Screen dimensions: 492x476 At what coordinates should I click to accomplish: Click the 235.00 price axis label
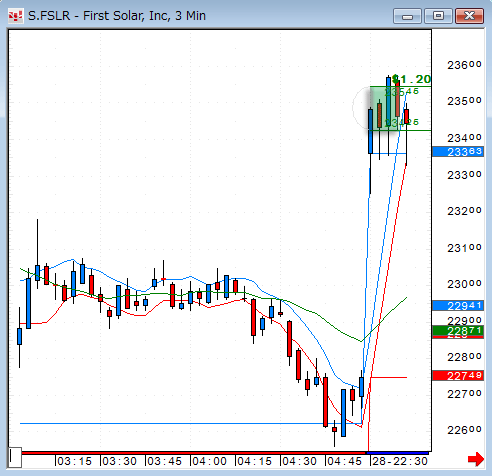click(x=464, y=101)
